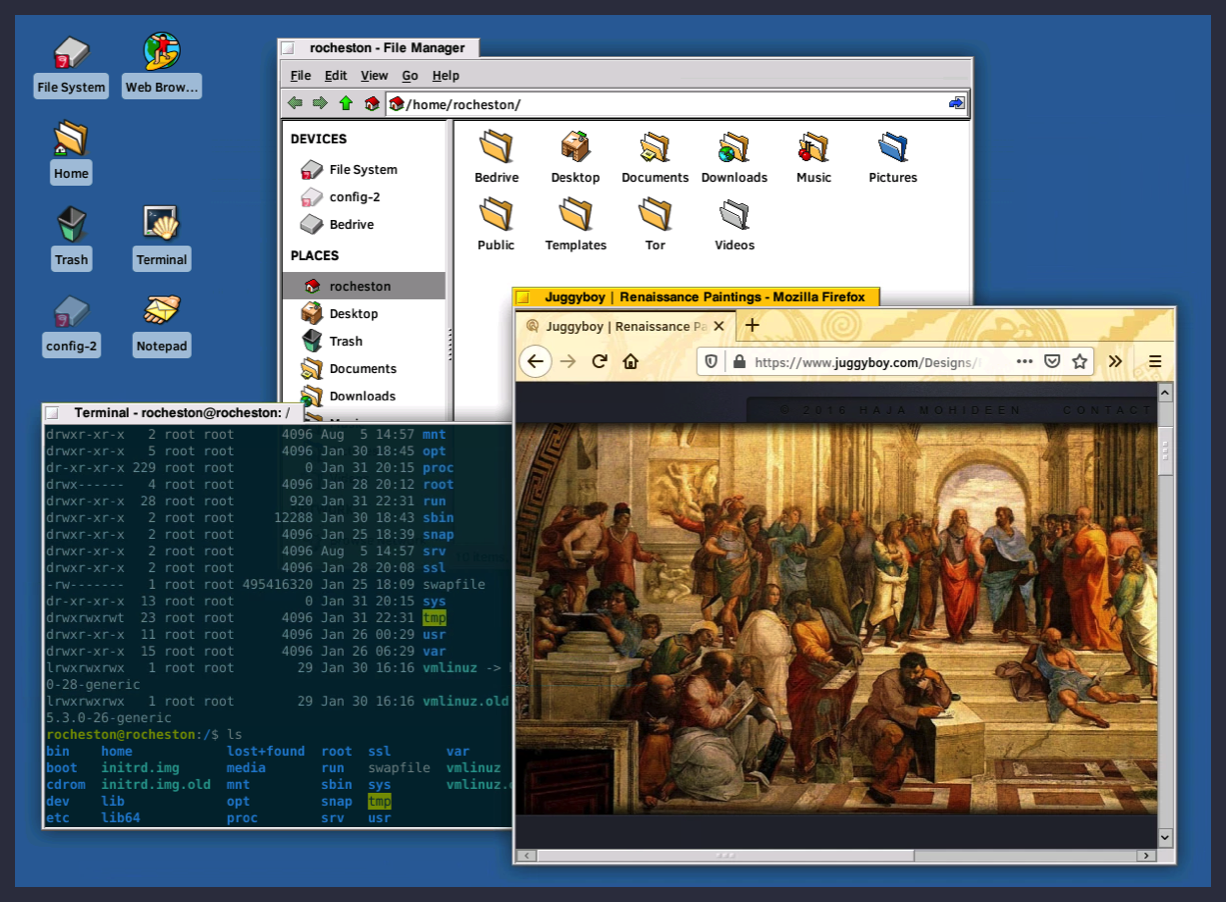Select the Music folder in File Manager
The height and width of the screenshot is (902, 1226).
point(813,158)
